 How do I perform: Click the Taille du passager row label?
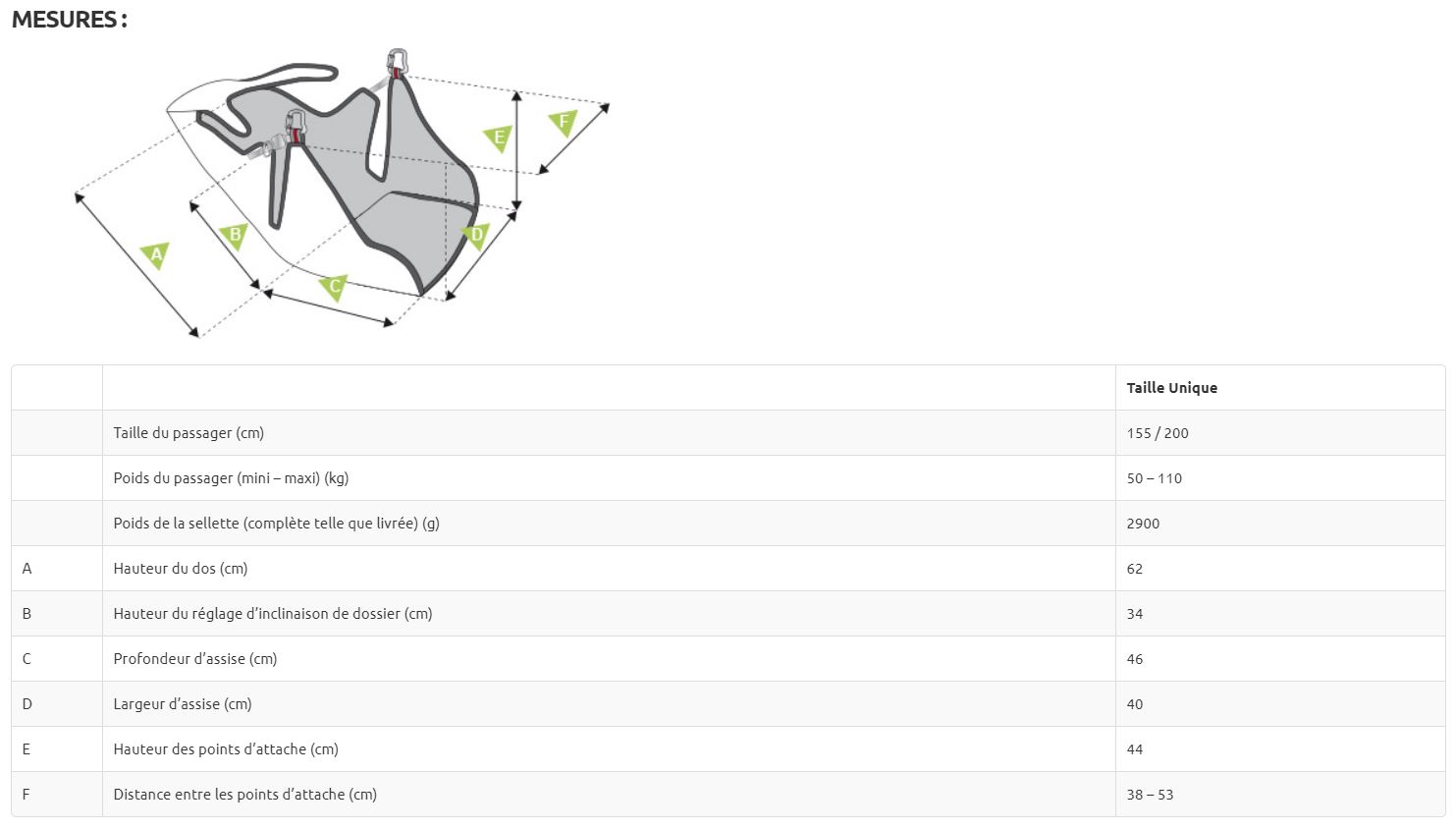(x=189, y=433)
